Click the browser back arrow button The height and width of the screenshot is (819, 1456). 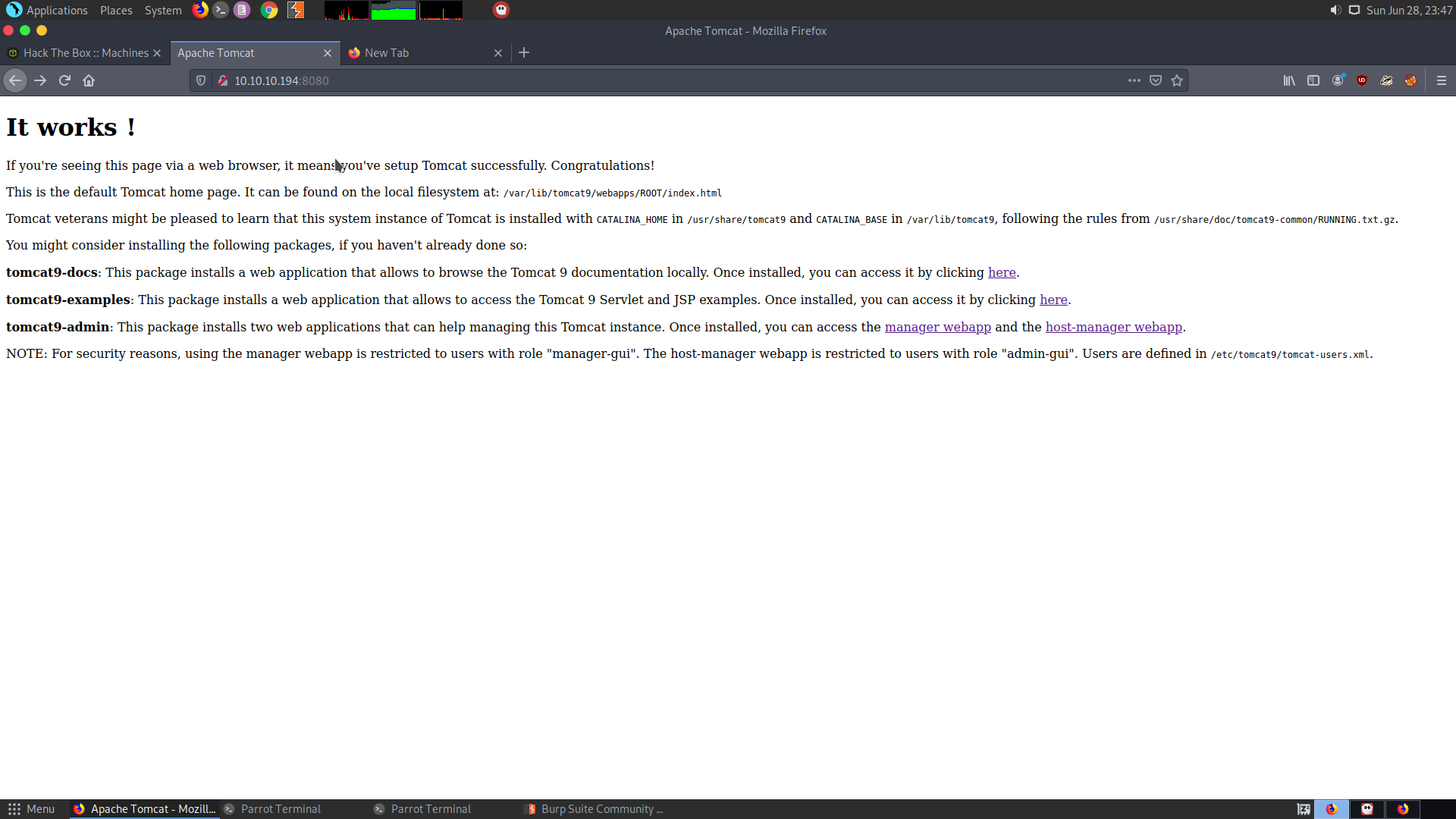[15, 80]
